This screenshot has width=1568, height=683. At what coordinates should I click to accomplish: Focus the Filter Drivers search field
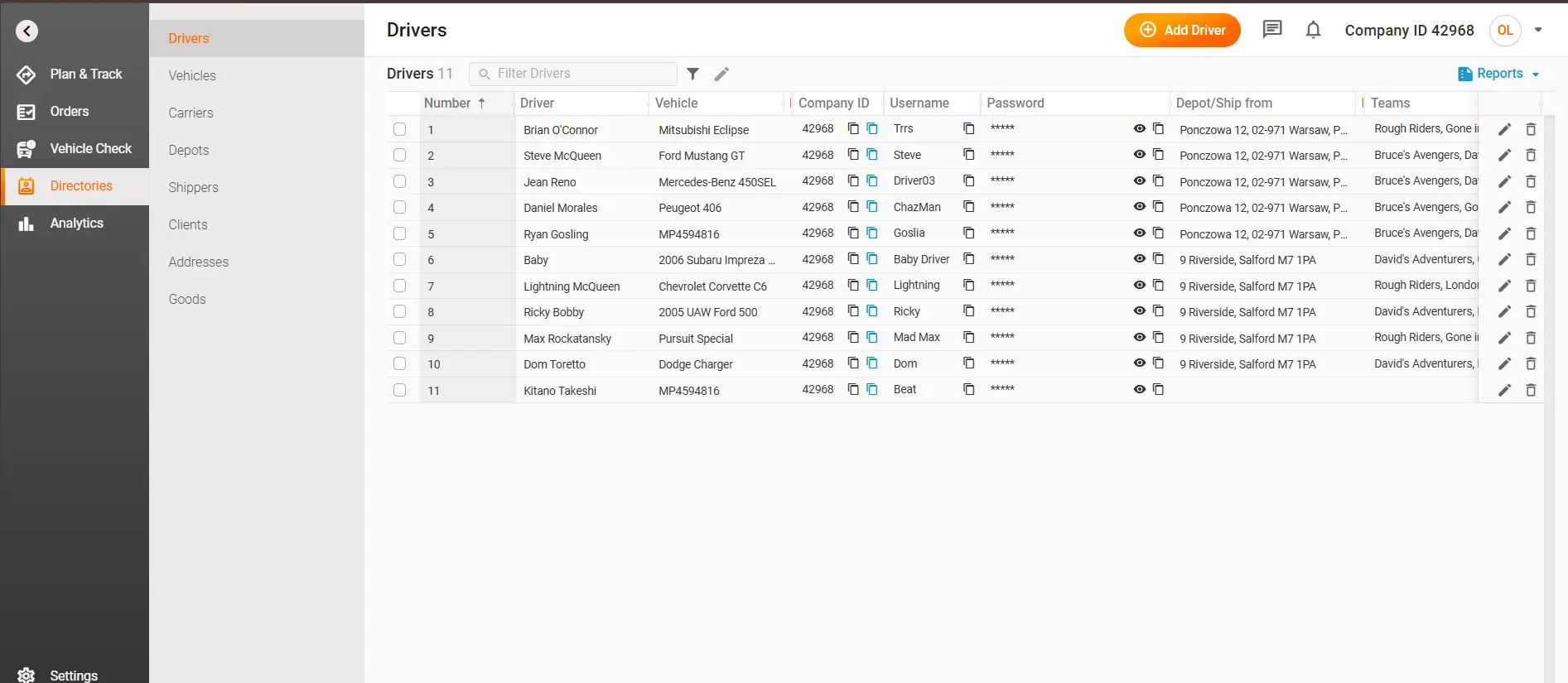pyautogui.click(x=573, y=74)
